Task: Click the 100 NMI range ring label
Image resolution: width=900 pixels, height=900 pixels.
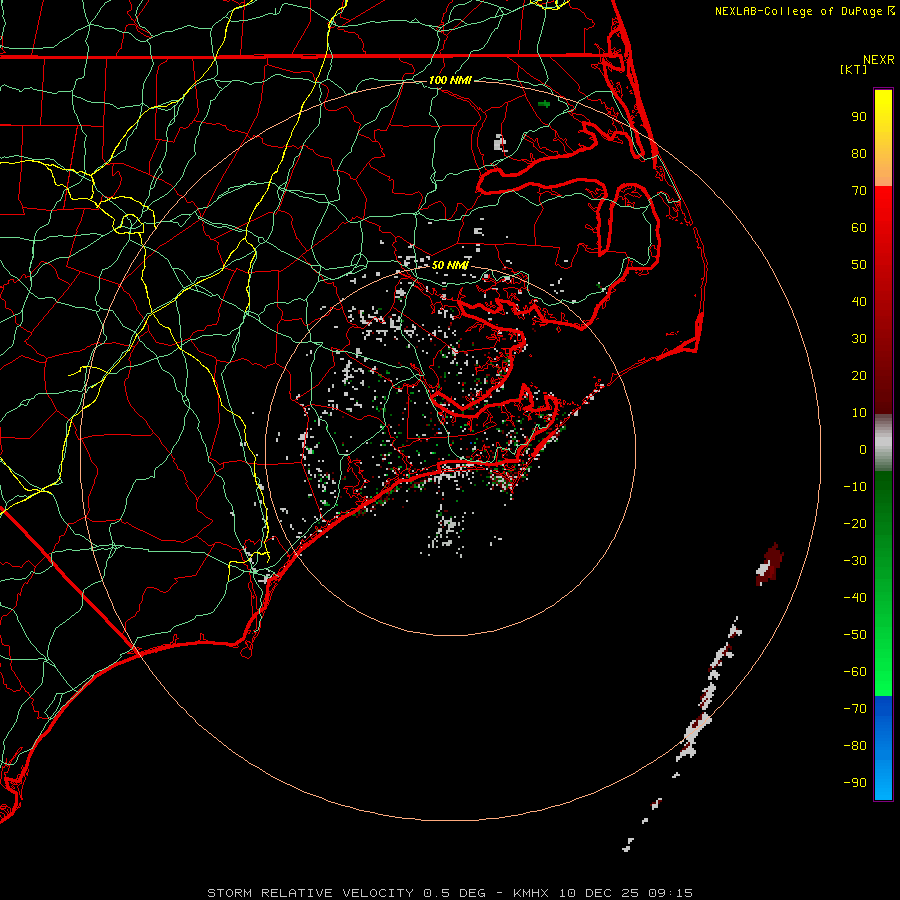Action: [x=450, y=80]
